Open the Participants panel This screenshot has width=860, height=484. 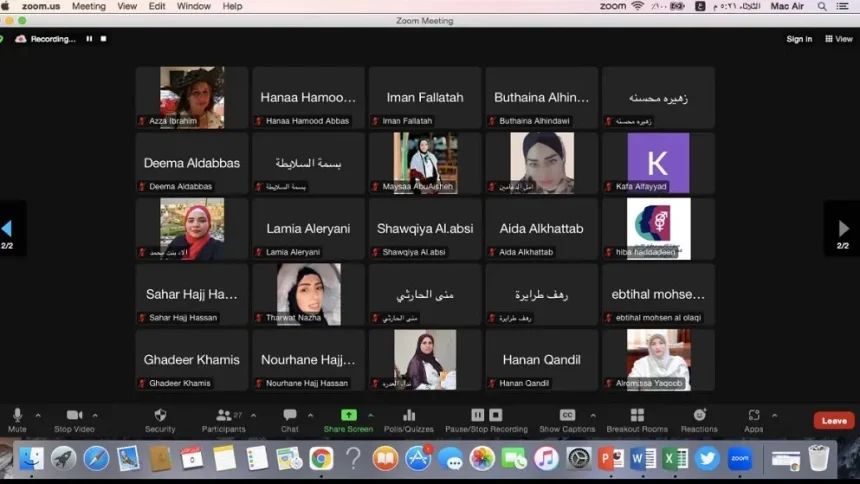coord(223,420)
